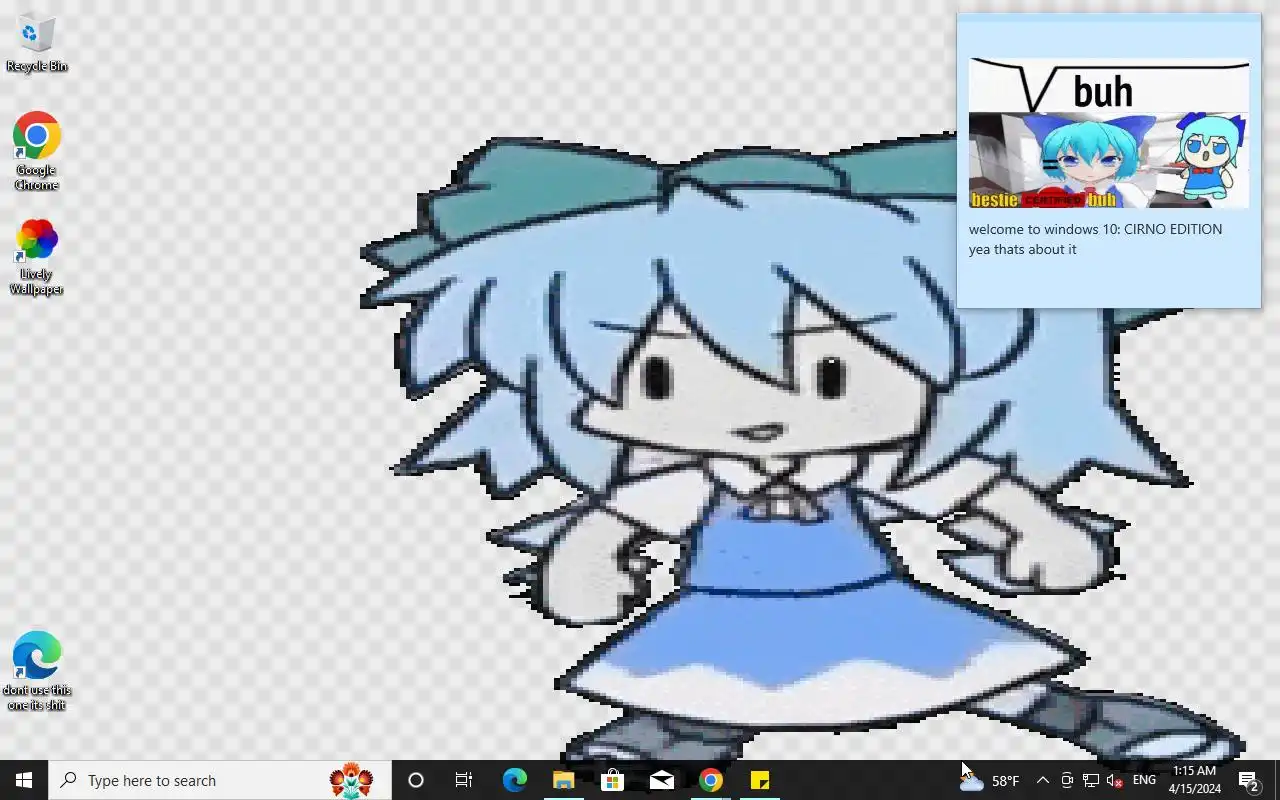Open Google Chrome from the taskbar
The width and height of the screenshot is (1280, 800).
tap(711, 780)
